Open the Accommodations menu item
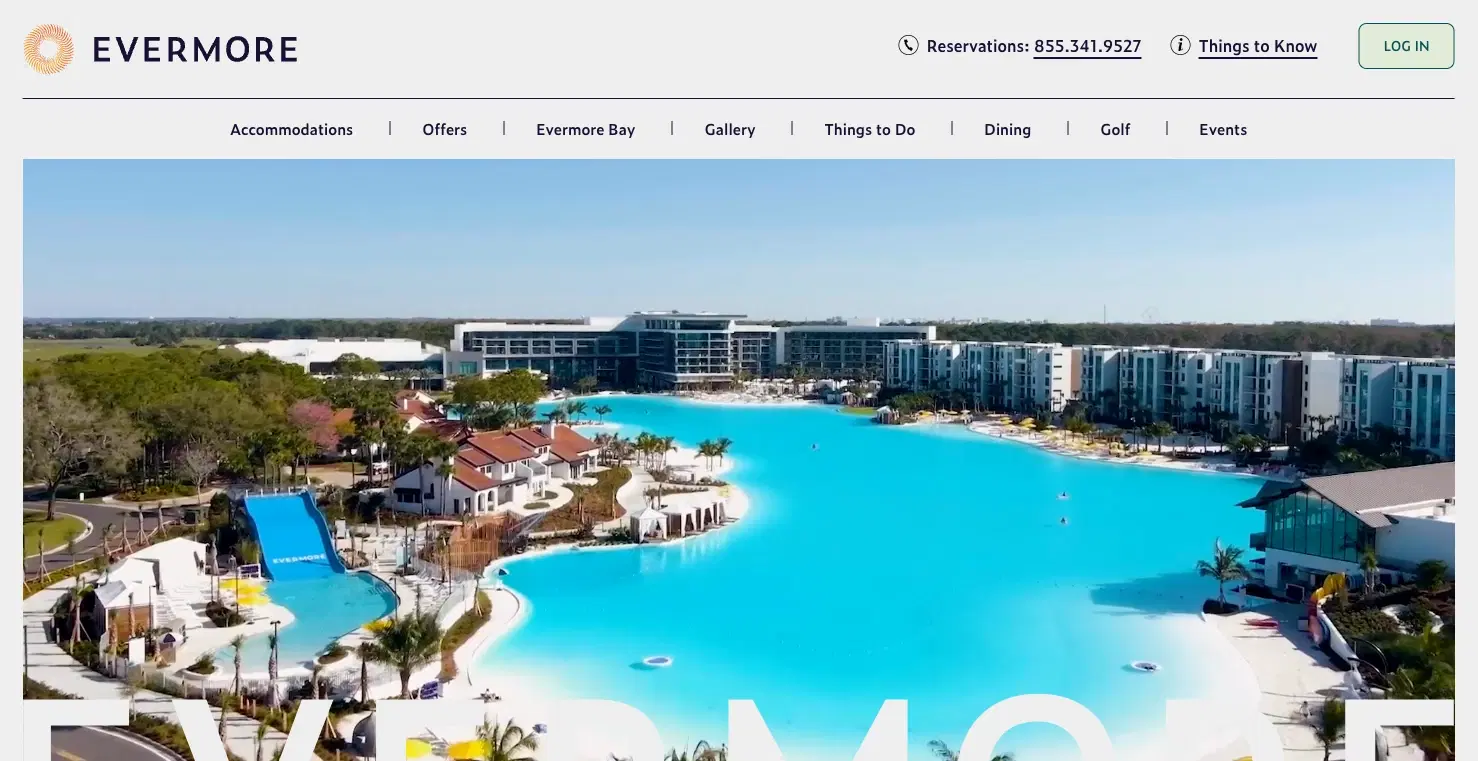This screenshot has width=1478, height=761. pyautogui.click(x=291, y=129)
